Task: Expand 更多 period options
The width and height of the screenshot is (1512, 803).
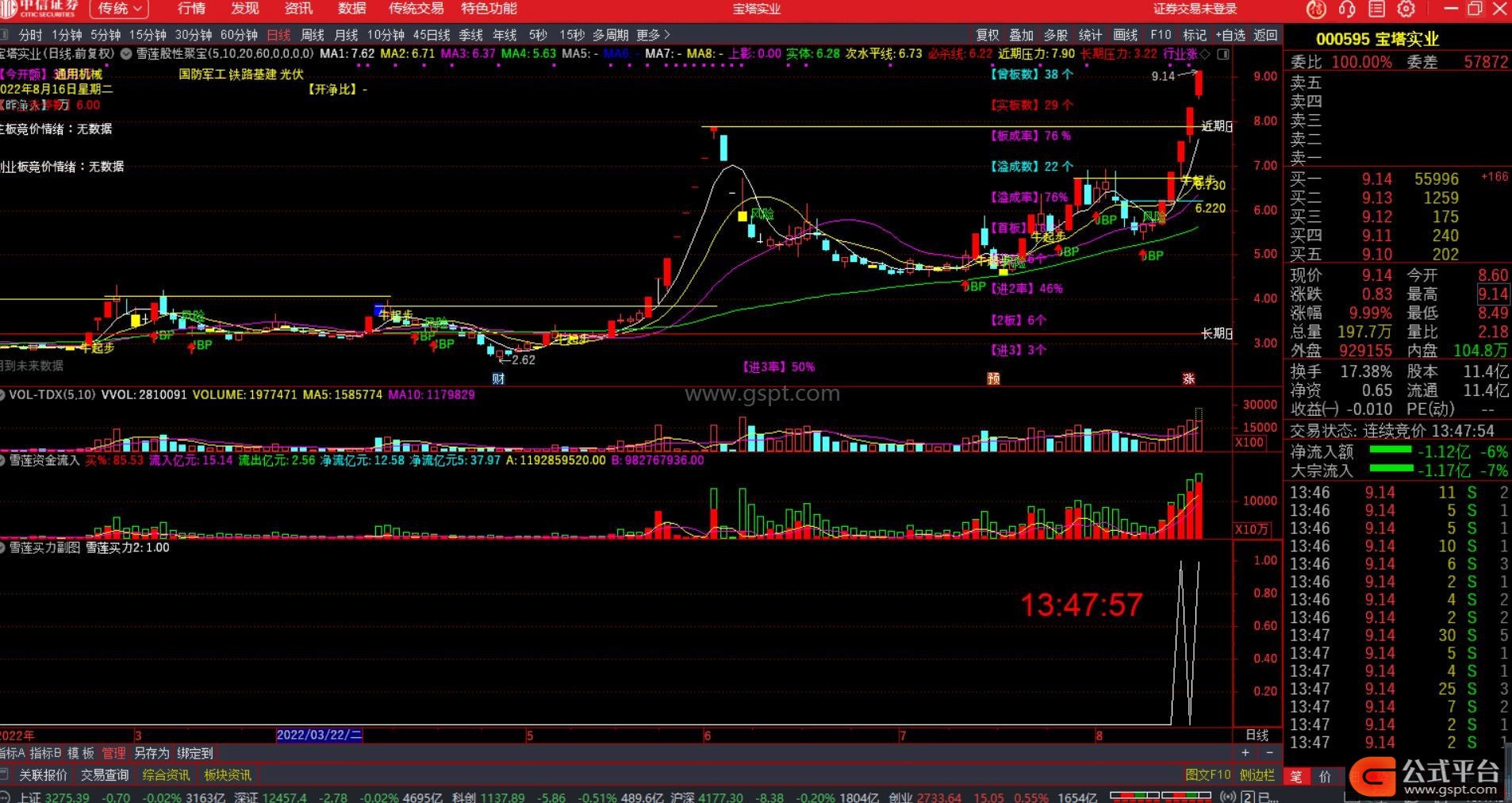Action: (x=654, y=35)
